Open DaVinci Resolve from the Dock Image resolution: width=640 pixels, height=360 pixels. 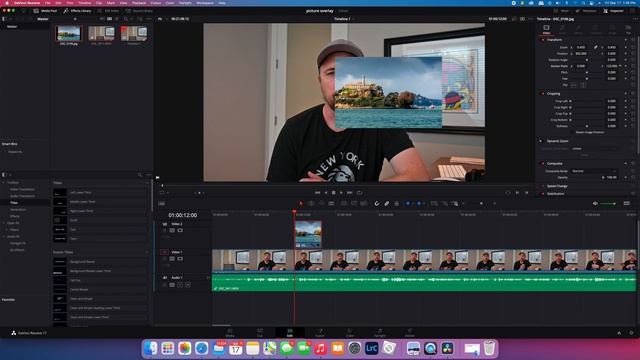(x=447, y=348)
